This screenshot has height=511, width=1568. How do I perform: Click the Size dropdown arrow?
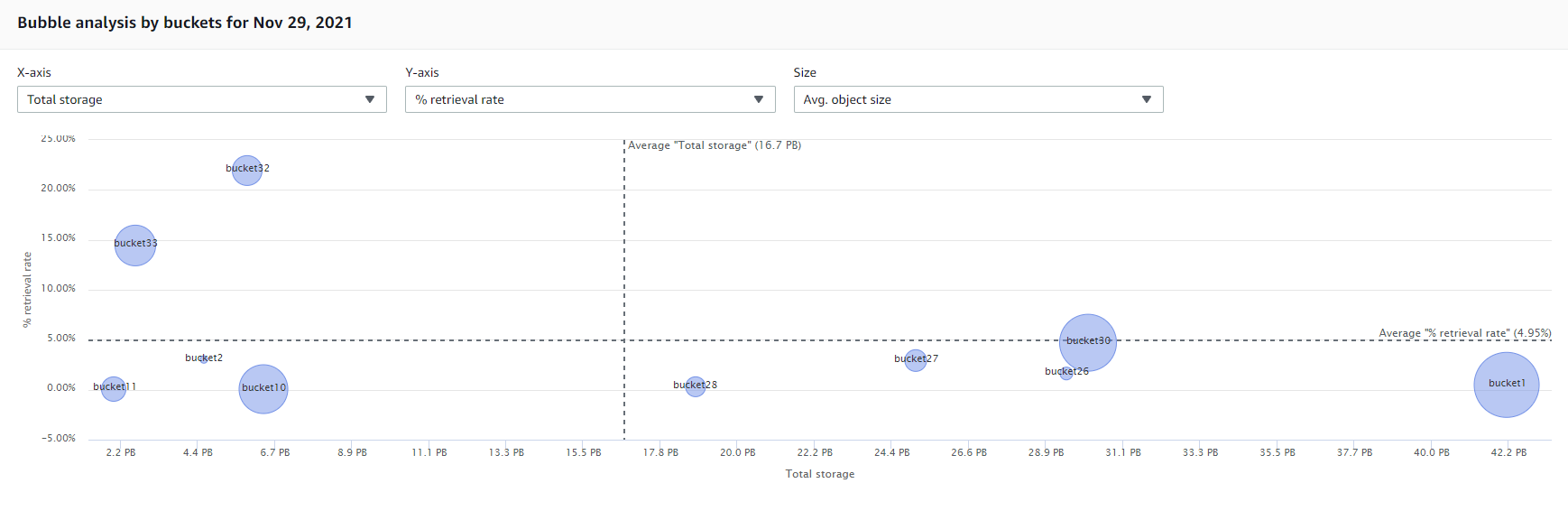(1147, 99)
